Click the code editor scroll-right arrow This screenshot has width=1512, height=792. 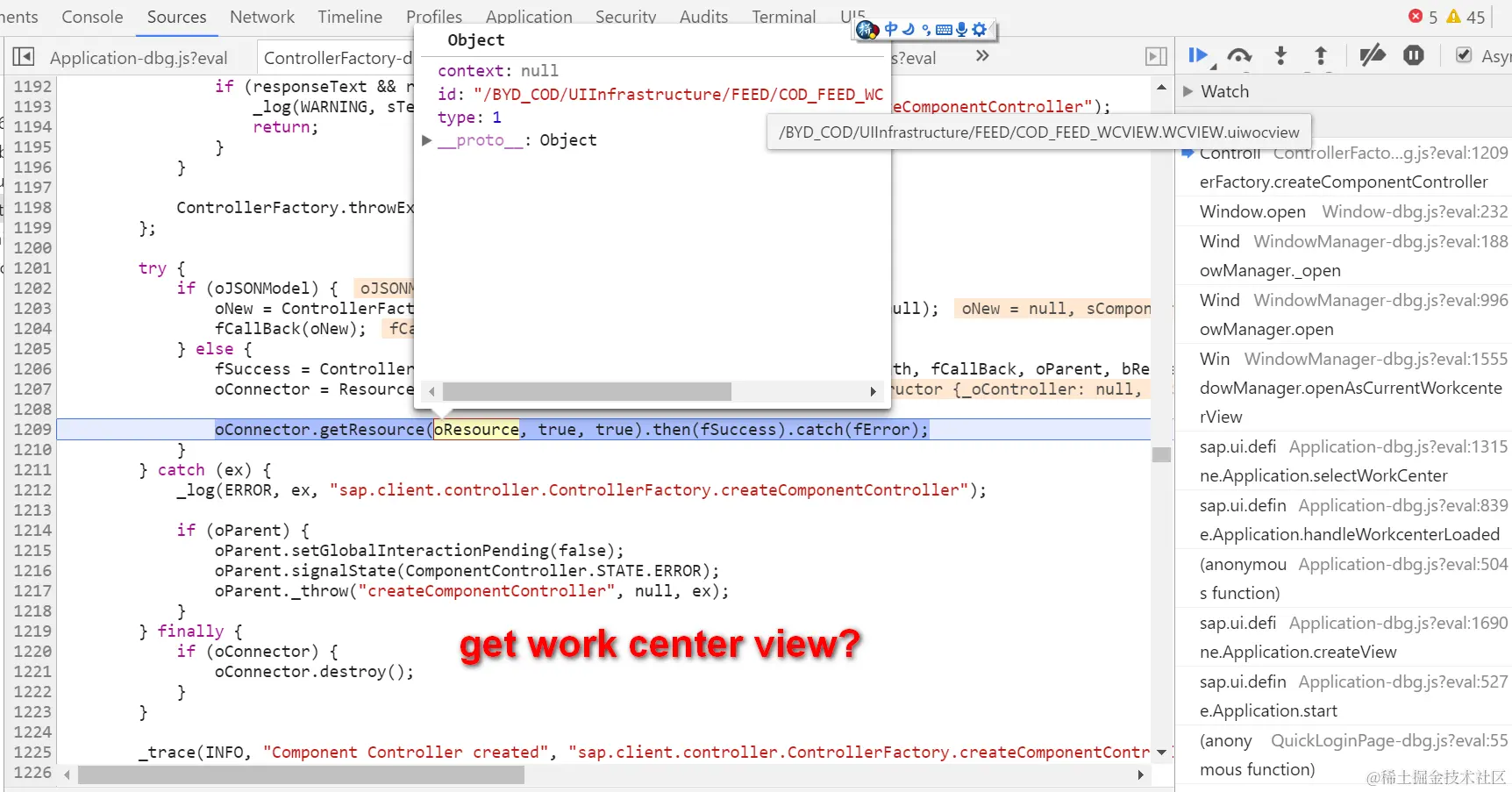coord(1140,774)
